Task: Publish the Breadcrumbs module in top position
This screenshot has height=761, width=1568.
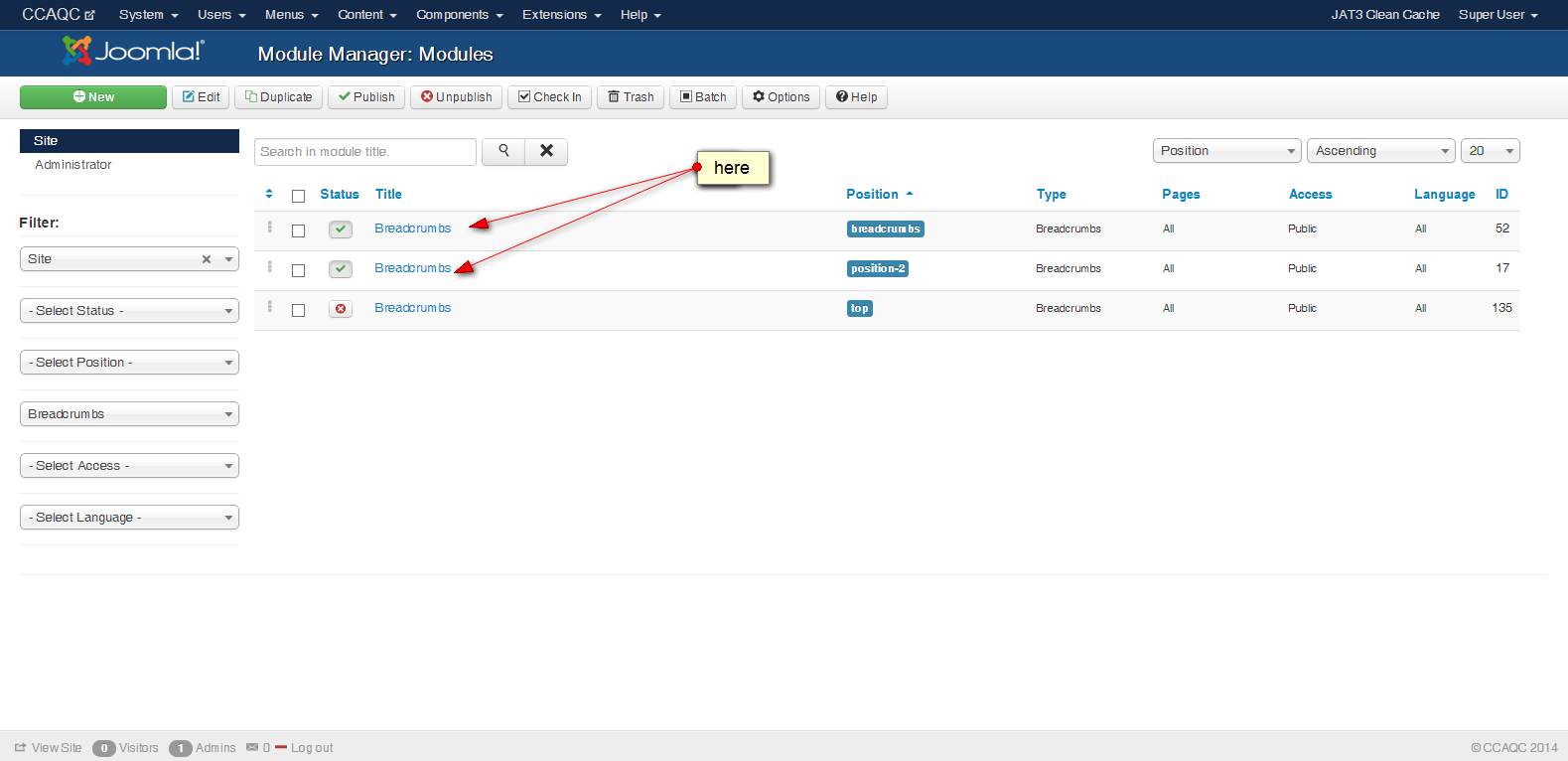Action: pos(341,309)
